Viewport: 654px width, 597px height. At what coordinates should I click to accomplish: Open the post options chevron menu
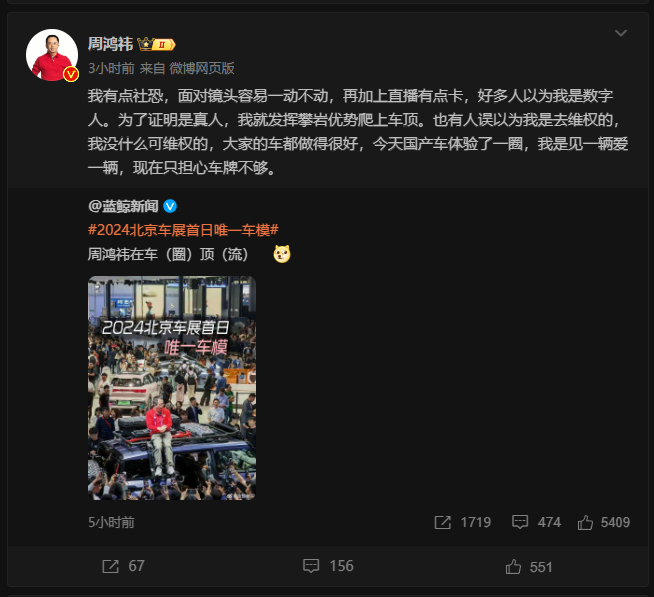621,33
